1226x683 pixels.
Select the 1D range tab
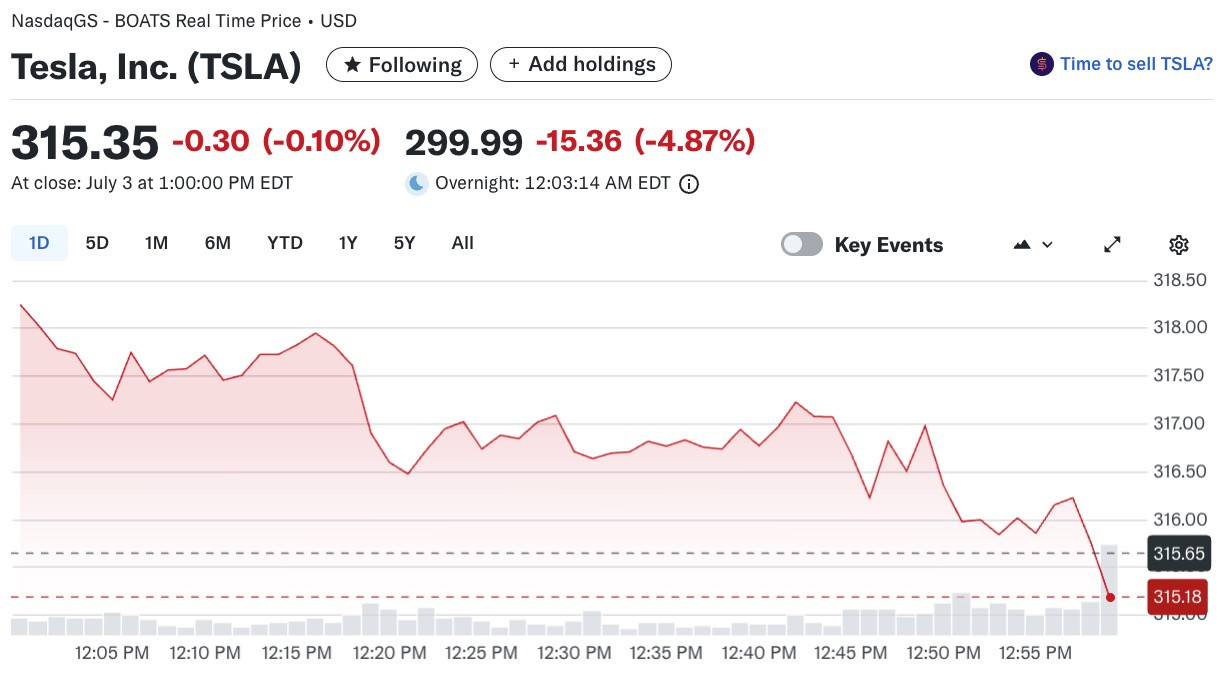point(39,243)
